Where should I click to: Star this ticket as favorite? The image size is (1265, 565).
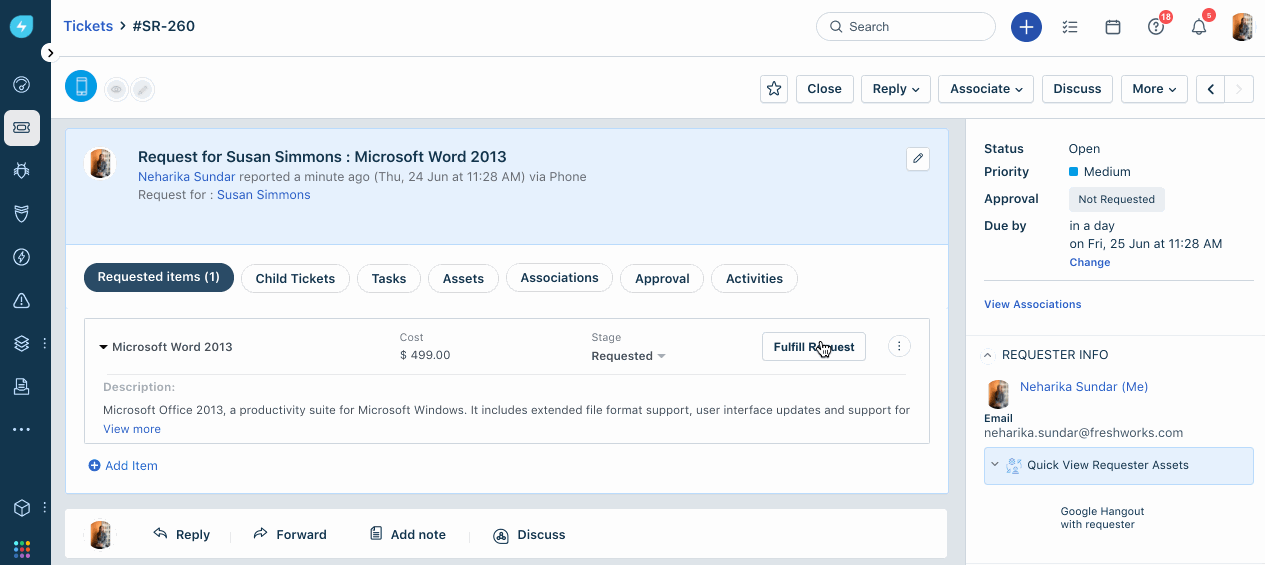[x=774, y=89]
